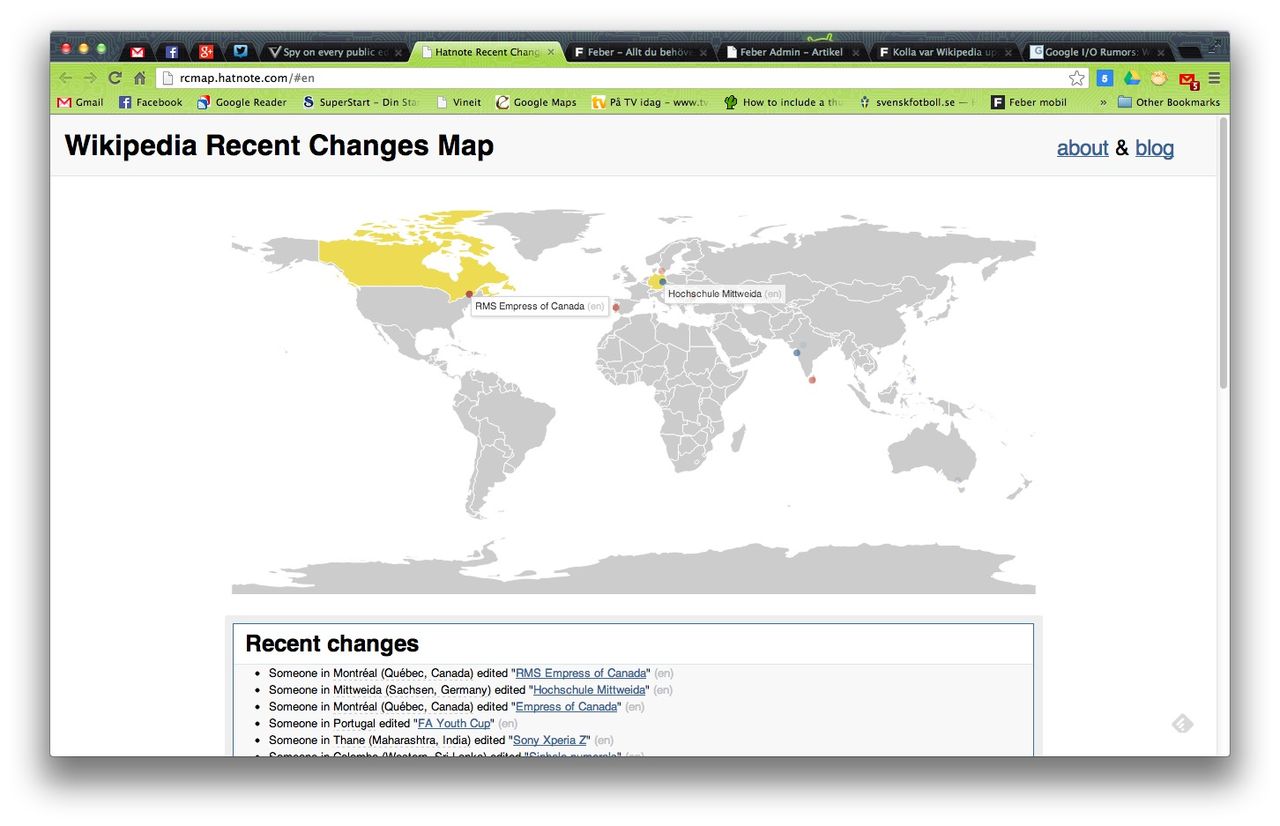
Task: Open the Other Bookmarks folder
Action: click(x=1169, y=102)
